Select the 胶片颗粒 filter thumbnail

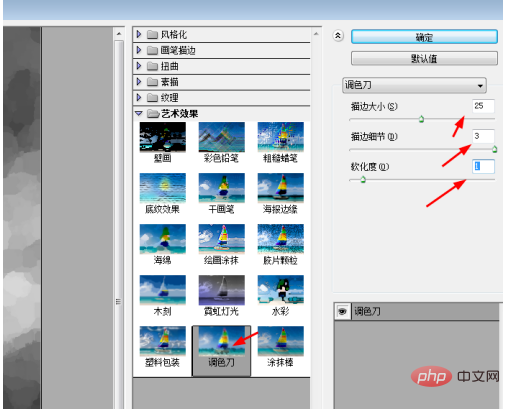(281, 239)
